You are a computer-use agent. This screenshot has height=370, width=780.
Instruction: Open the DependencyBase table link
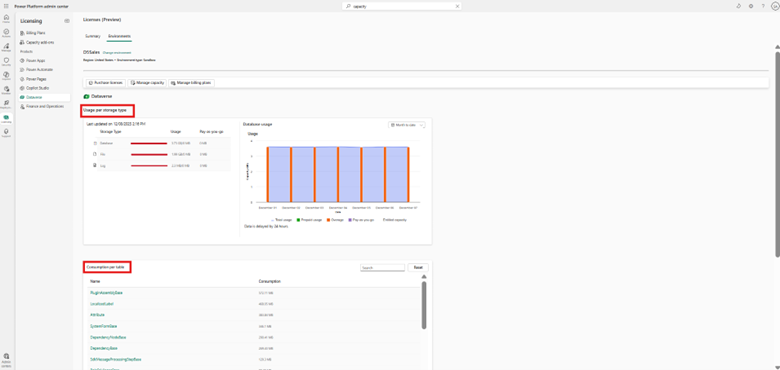(x=103, y=348)
